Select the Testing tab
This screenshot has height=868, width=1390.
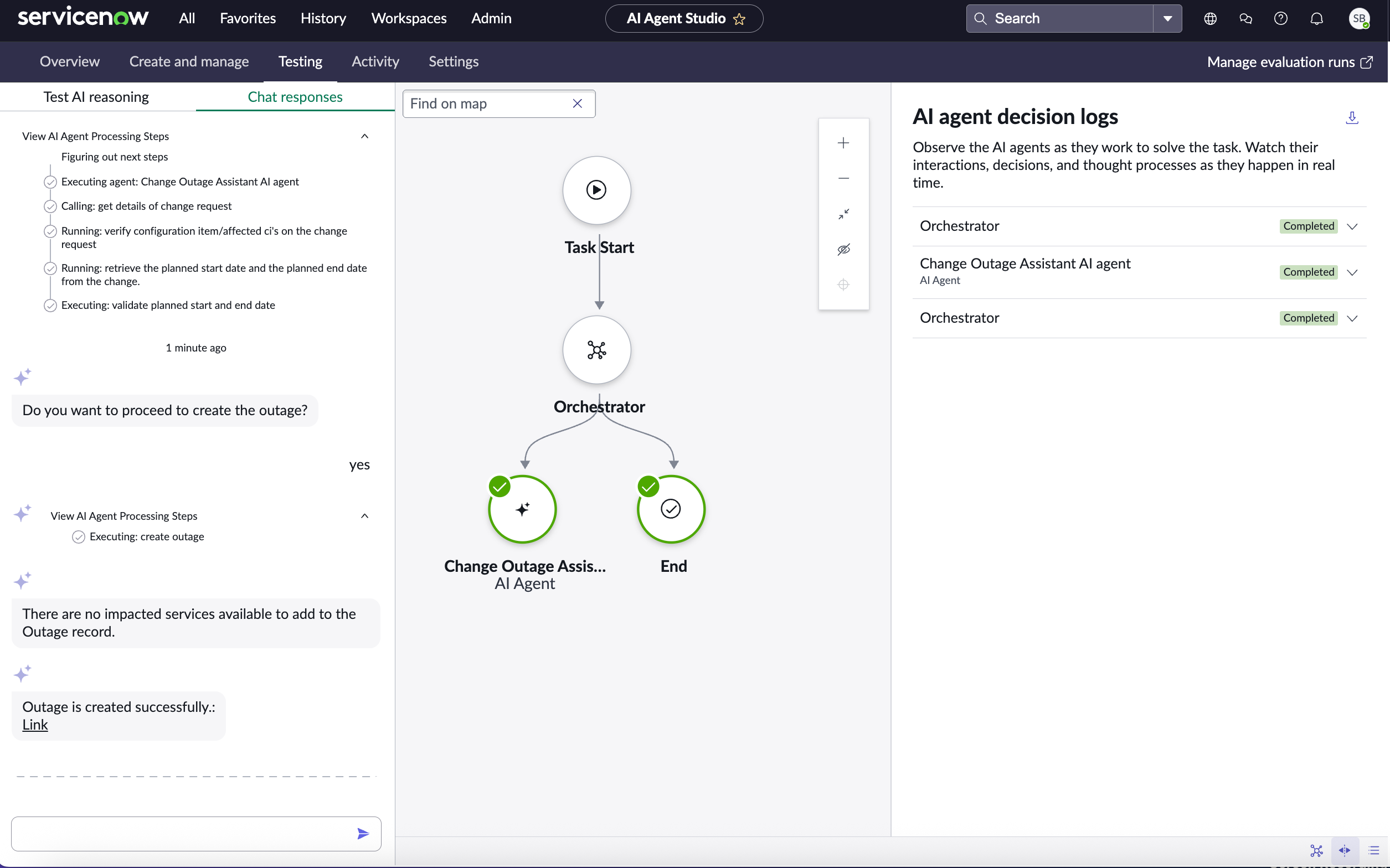300,61
